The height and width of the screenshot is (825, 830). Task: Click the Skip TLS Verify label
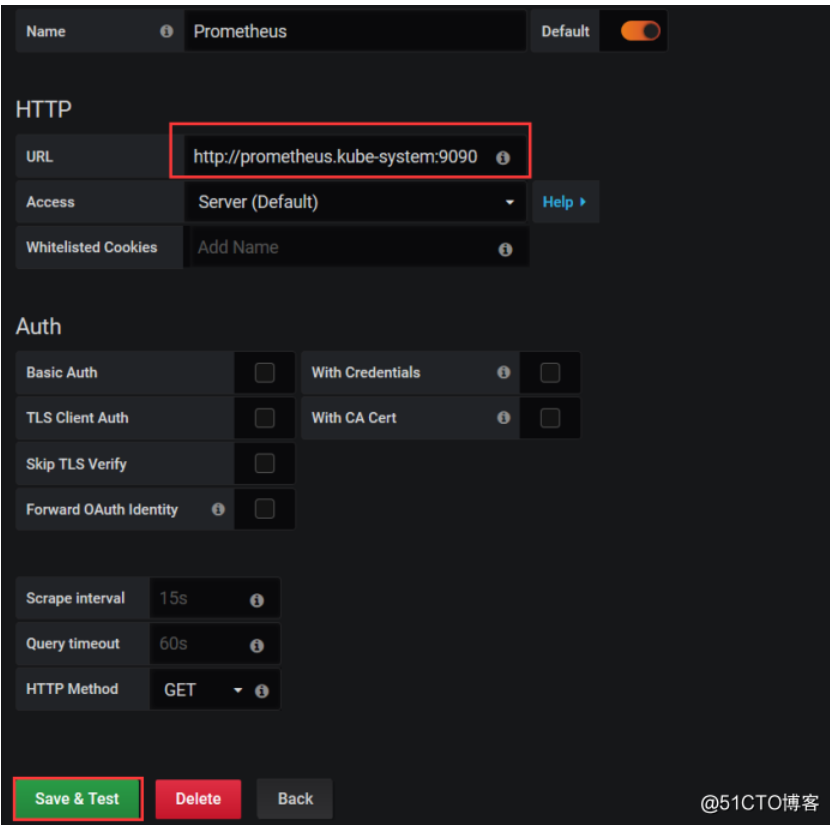(76, 464)
